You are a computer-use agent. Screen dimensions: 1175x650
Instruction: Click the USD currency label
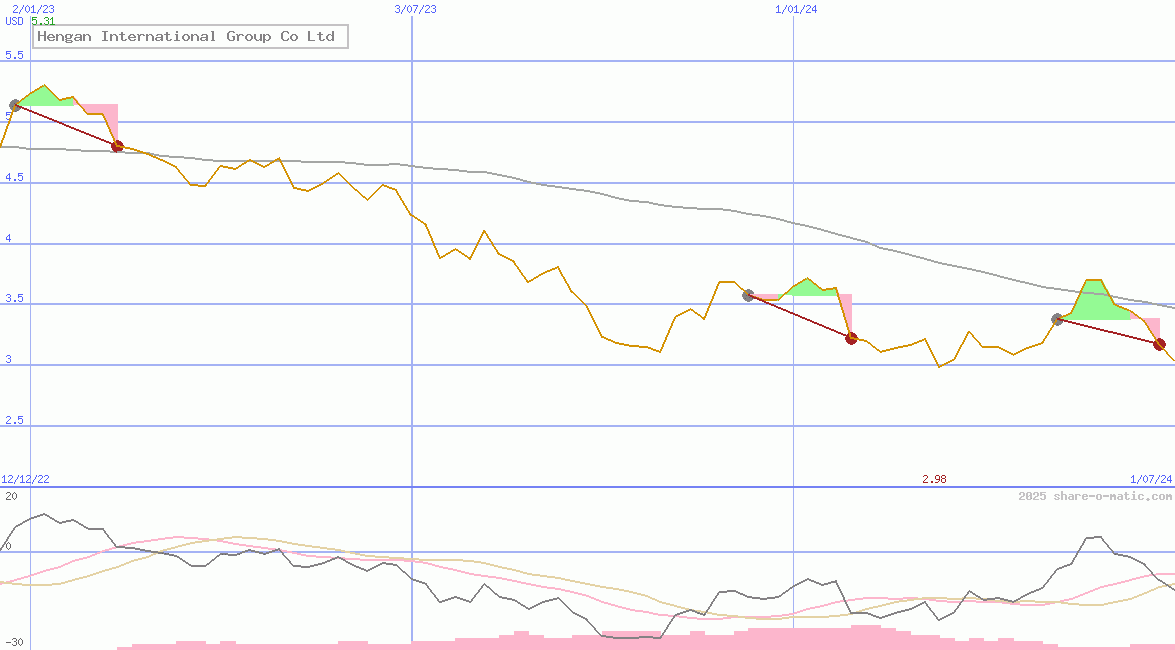(x=15, y=21)
